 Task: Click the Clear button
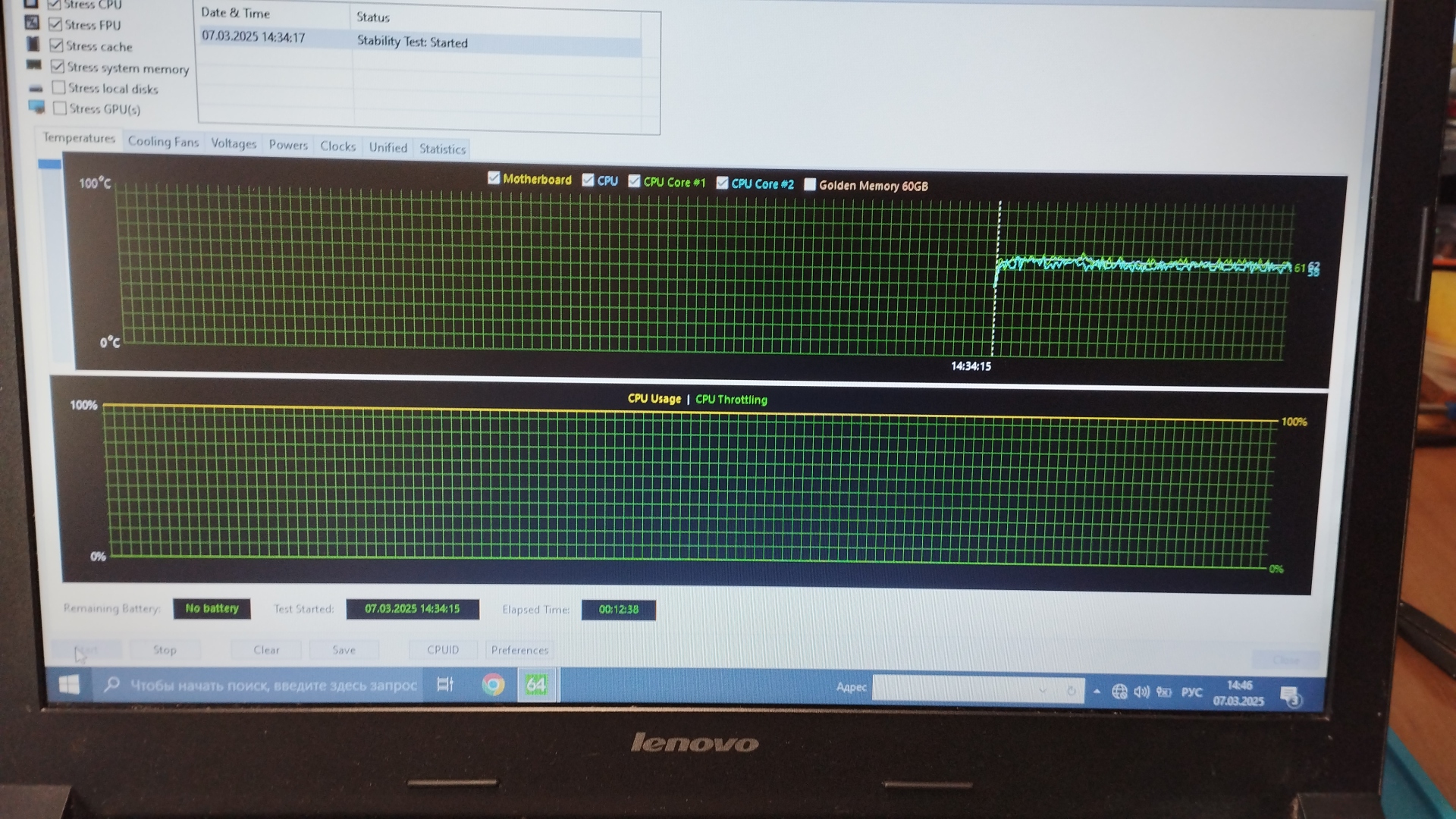(266, 650)
